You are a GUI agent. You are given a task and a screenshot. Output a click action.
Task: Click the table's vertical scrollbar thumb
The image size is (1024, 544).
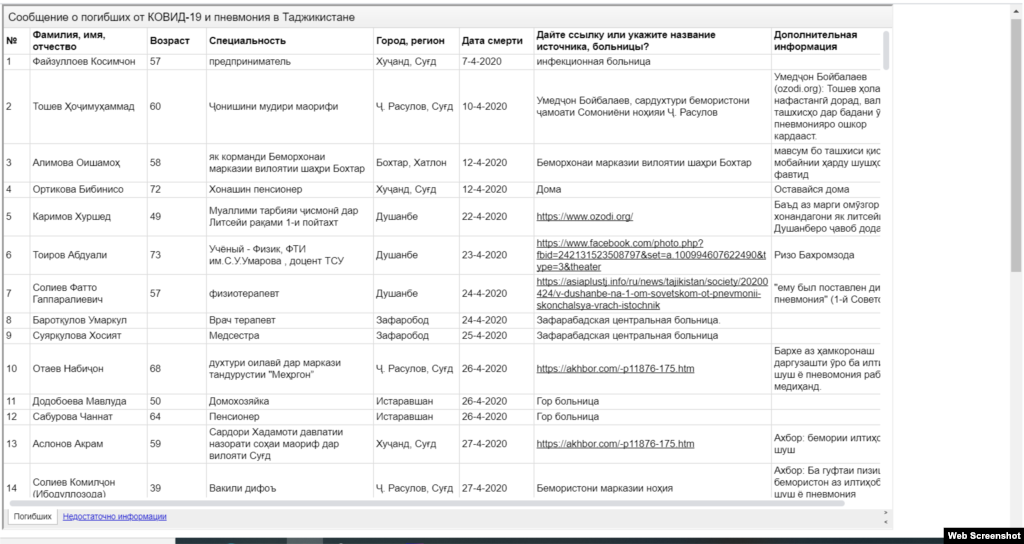(886, 50)
